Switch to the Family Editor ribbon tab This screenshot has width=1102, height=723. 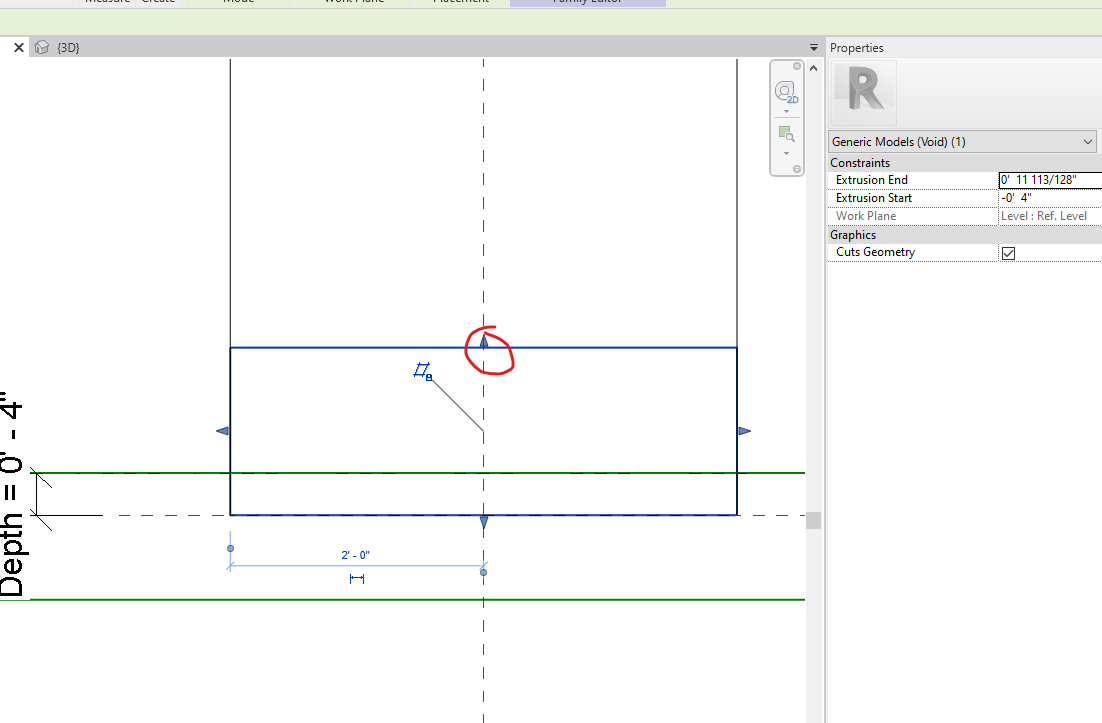pos(587,3)
